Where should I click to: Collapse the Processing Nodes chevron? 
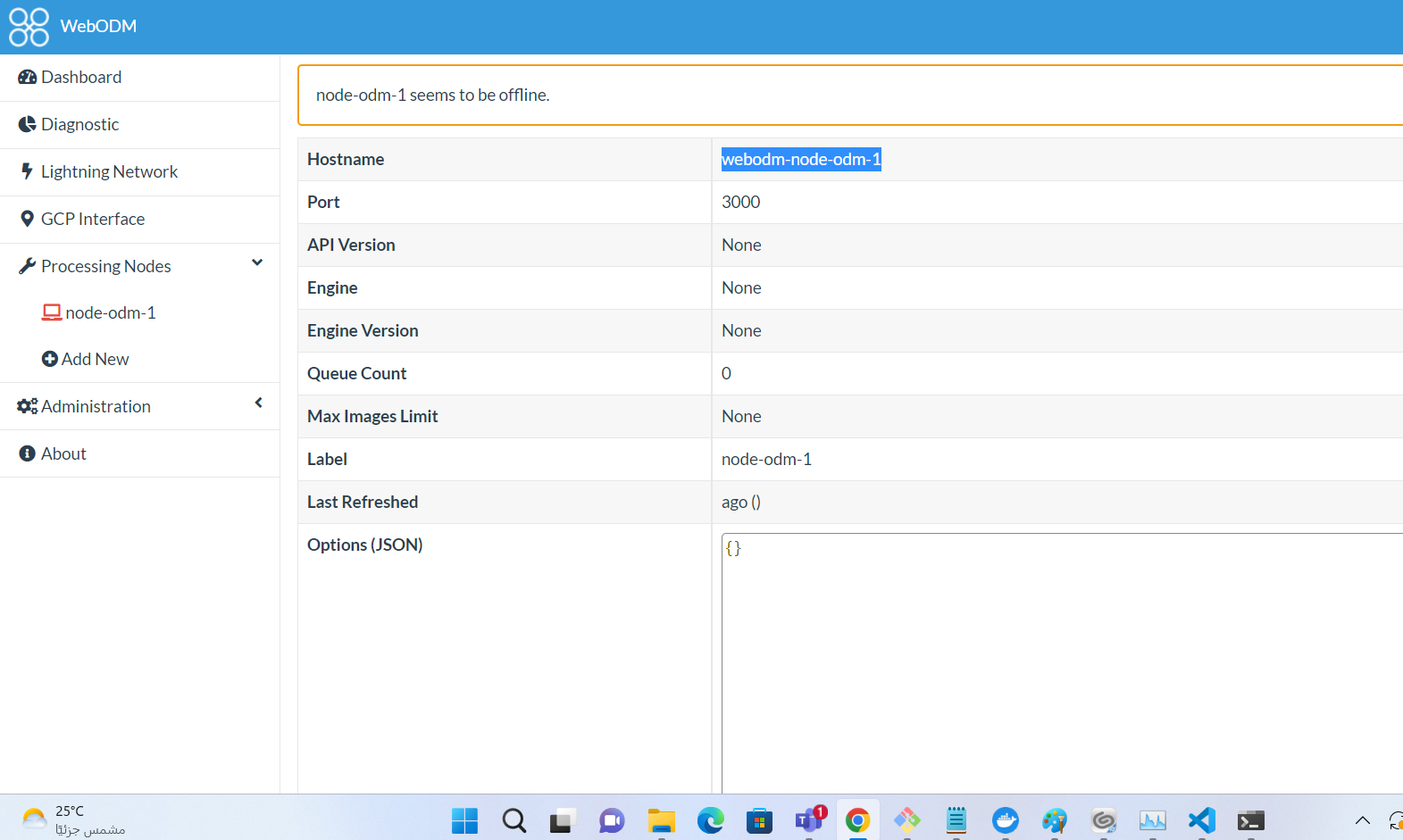point(257,263)
